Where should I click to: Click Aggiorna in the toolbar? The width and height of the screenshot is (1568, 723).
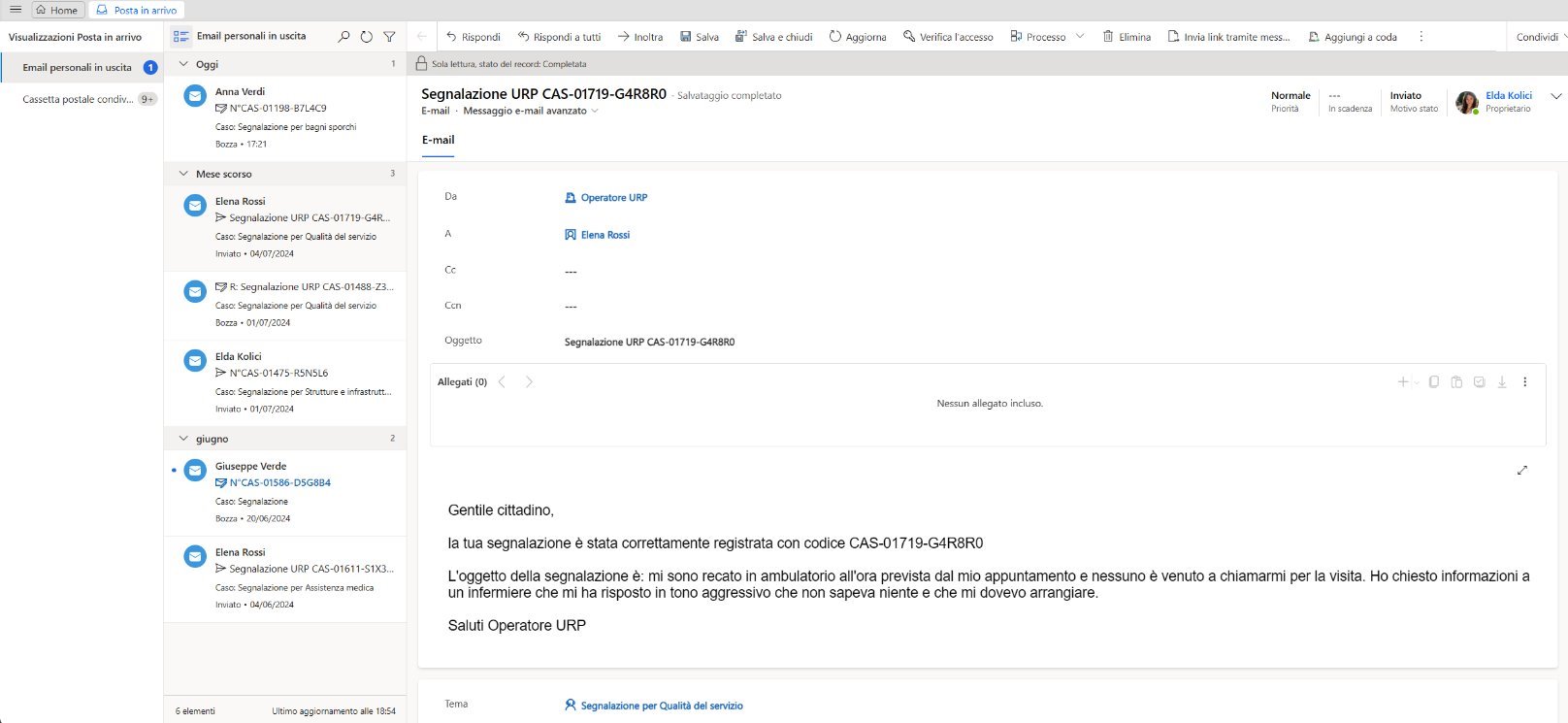point(858,37)
